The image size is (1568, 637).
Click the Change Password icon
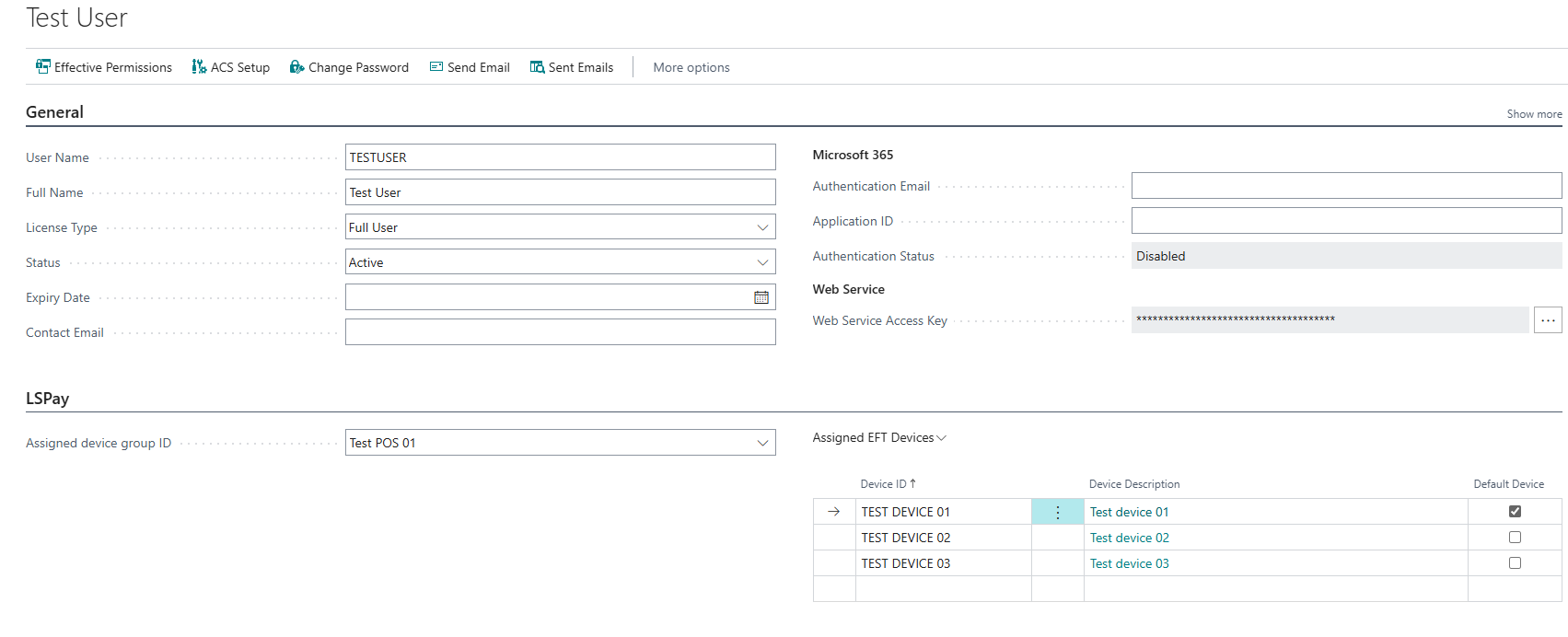coord(296,67)
